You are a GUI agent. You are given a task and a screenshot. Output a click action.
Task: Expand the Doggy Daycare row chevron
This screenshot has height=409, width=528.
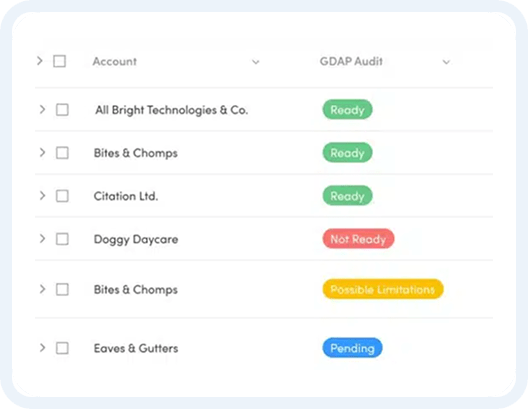click(x=42, y=239)
